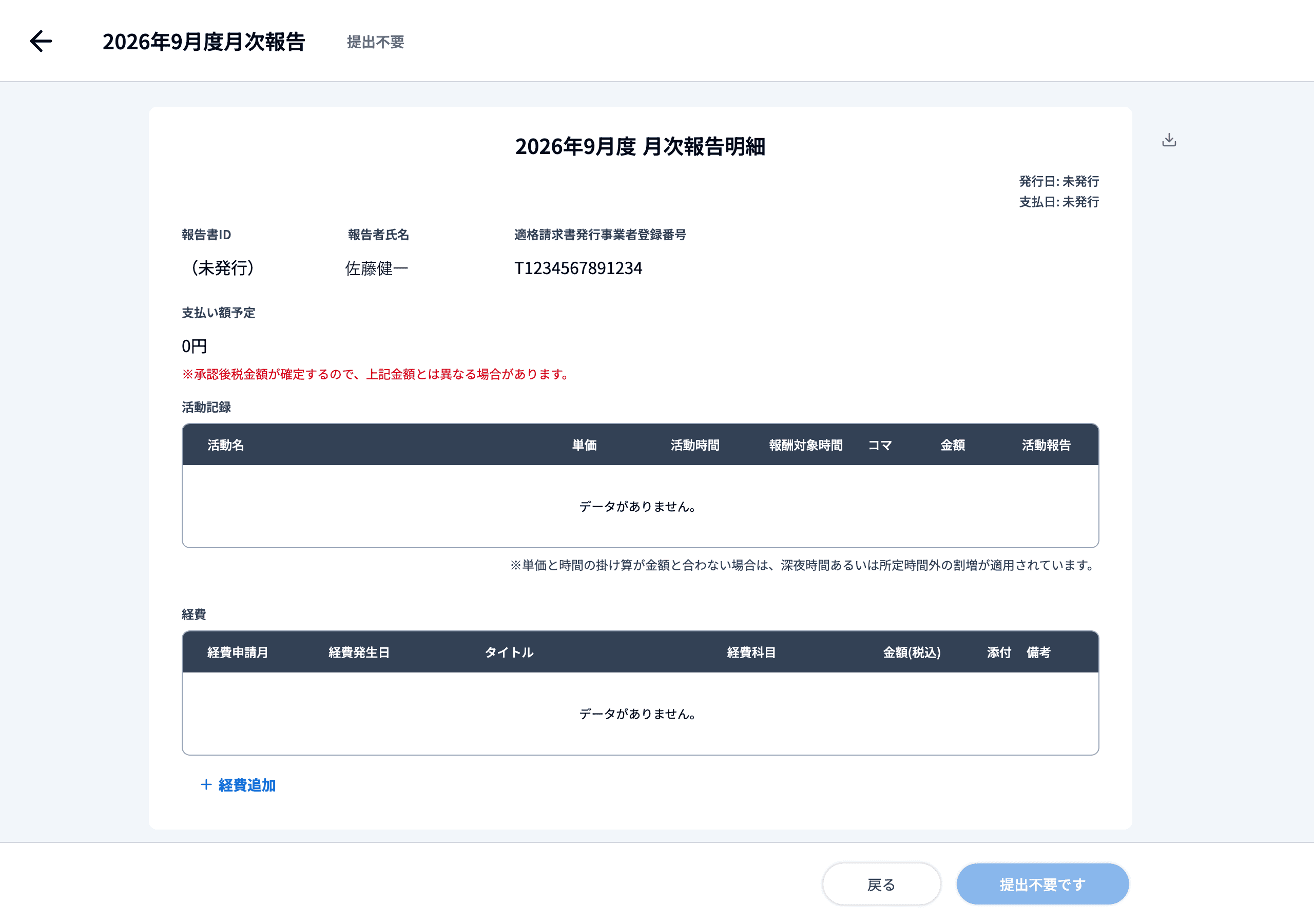Viewport: 1314px width, 924px height.
Task: Click the 支払い額予定 label
Action: click(219, 313)
